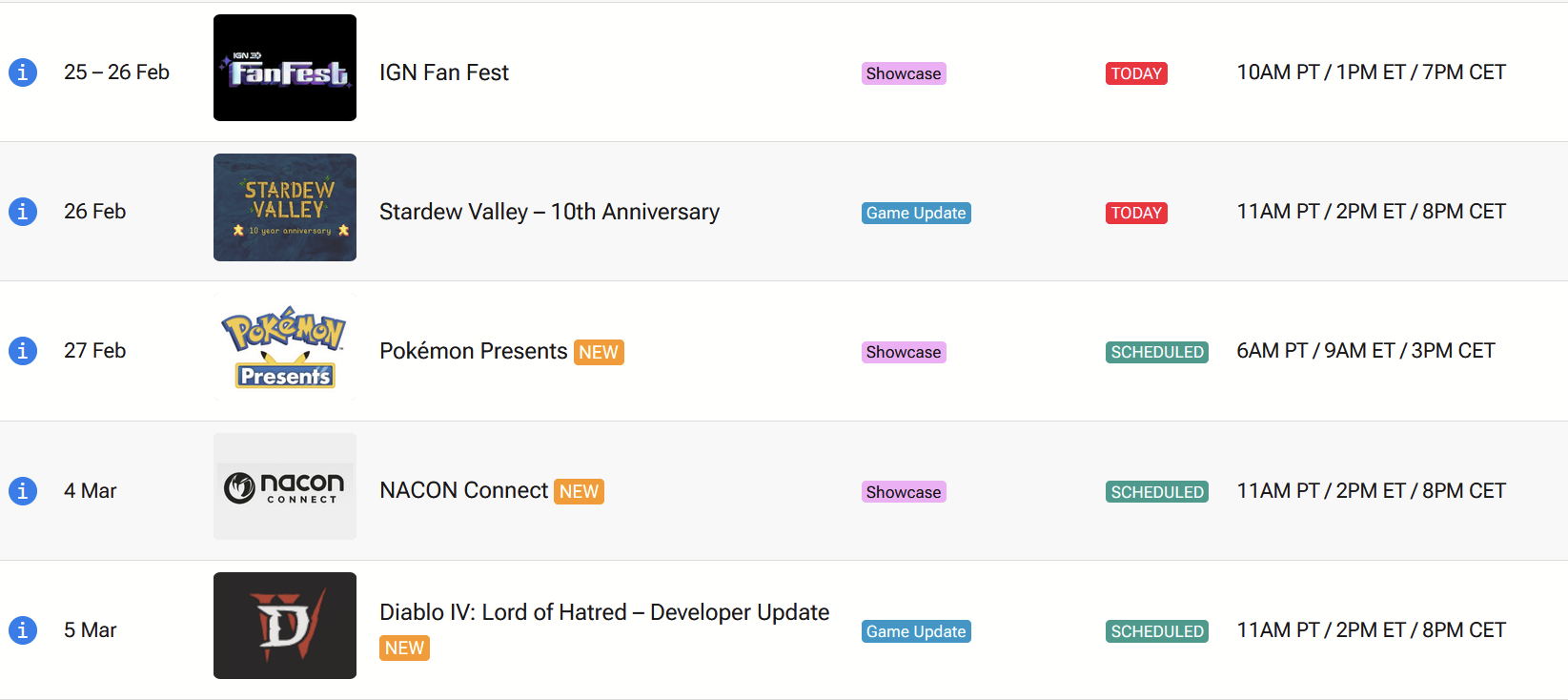Screen dimensions: 1568x700
Task: Click the NEW badge beside NACON Connect
Action: (x=580, y=491)
